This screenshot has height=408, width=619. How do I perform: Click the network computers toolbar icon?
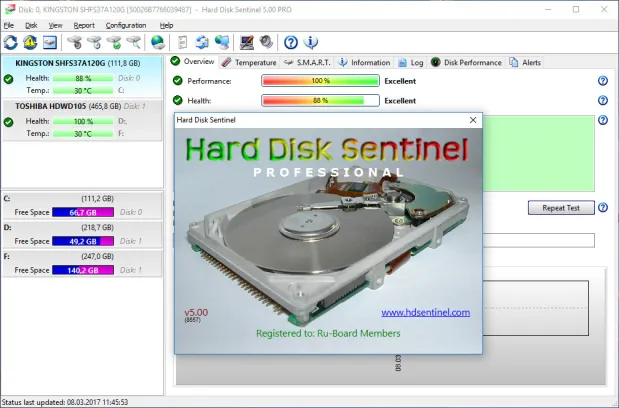(222, 42)
